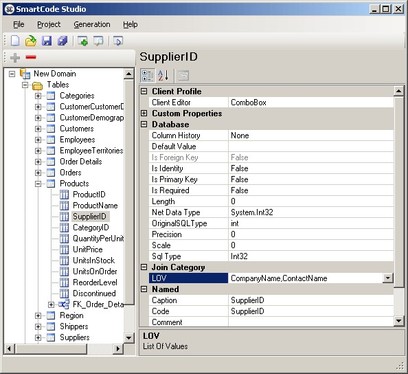Screen dimensions: 408x374
Task: Select the Shippers table
Action: click(x=74, y=326)
